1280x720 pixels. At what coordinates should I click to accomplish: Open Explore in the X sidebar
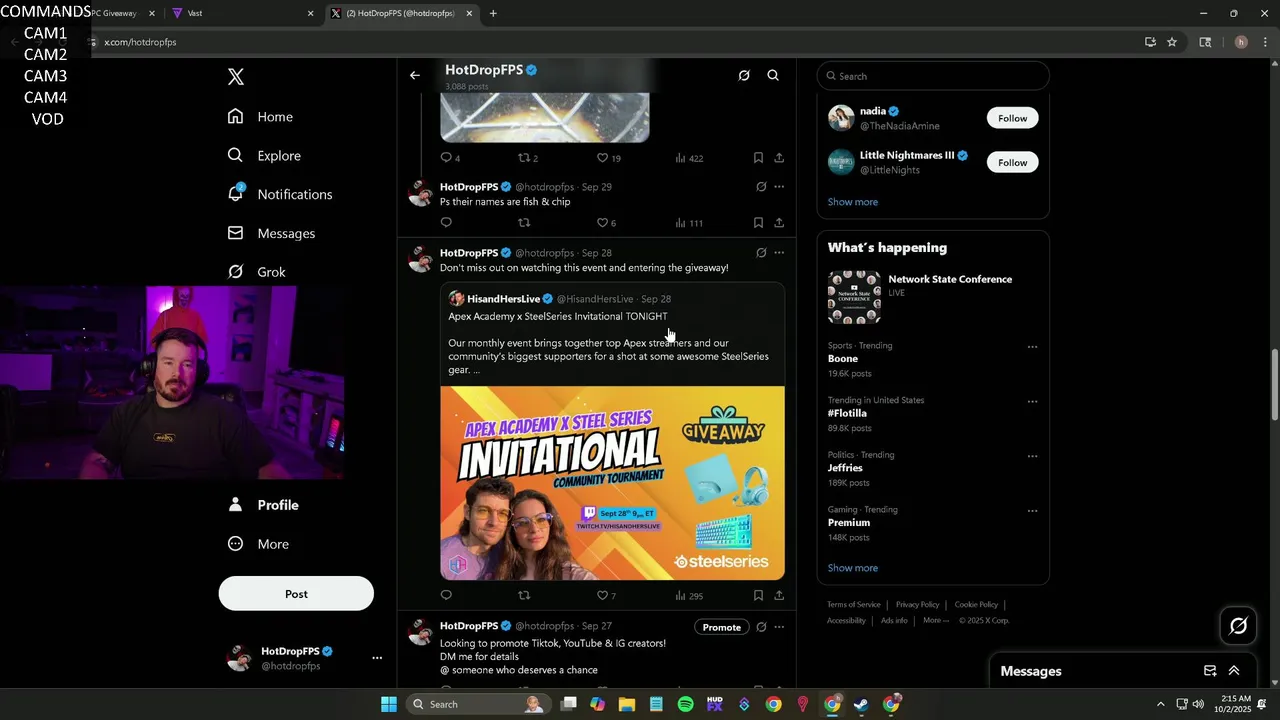coord(264,156)
